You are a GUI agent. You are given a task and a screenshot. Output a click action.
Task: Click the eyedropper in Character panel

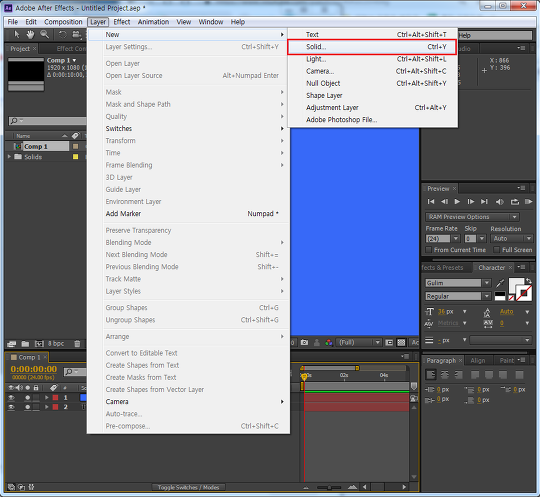[500, 283]
